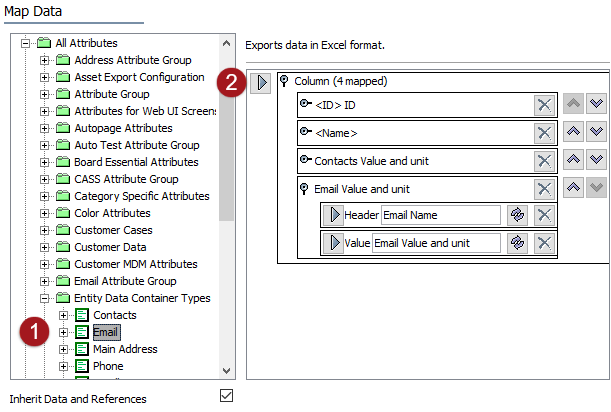Screen dimensions: 611x412
Task: Move the Name column down
Action: pyautogui.click(x=596, y=133)
